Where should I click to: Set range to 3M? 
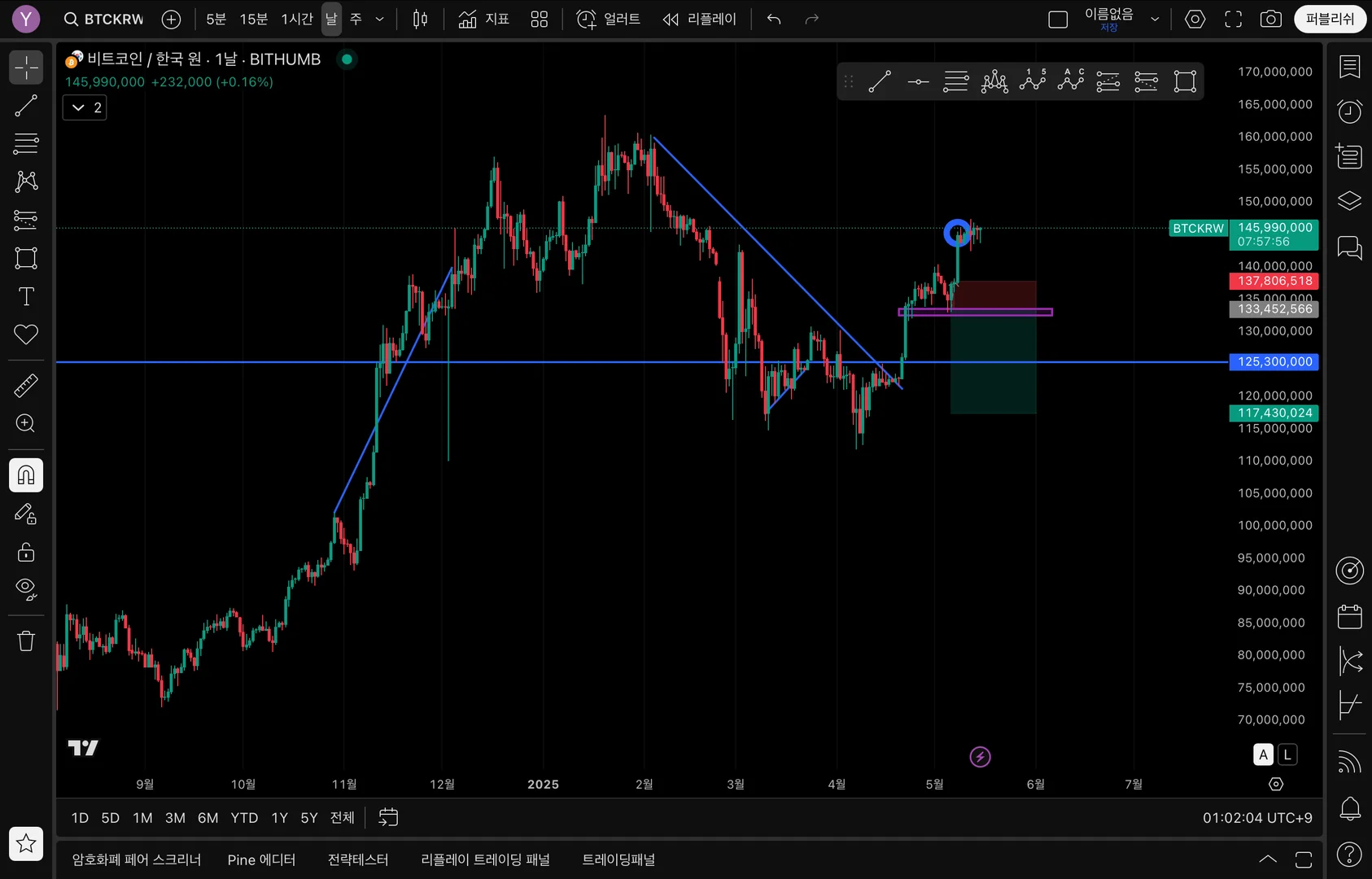[175, 818]
